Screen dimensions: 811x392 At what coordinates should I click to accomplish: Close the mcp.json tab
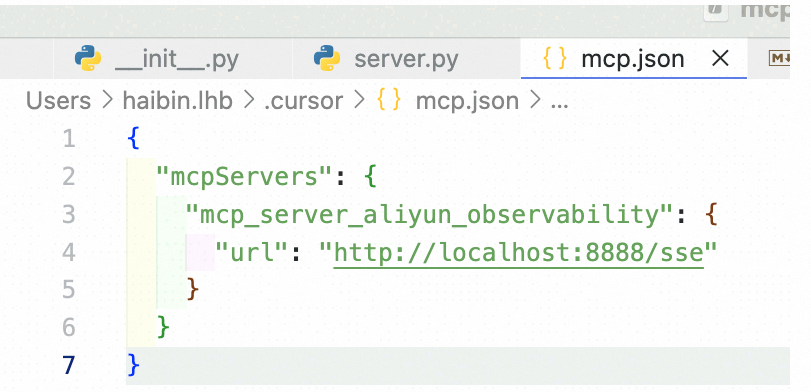[720, 58]
